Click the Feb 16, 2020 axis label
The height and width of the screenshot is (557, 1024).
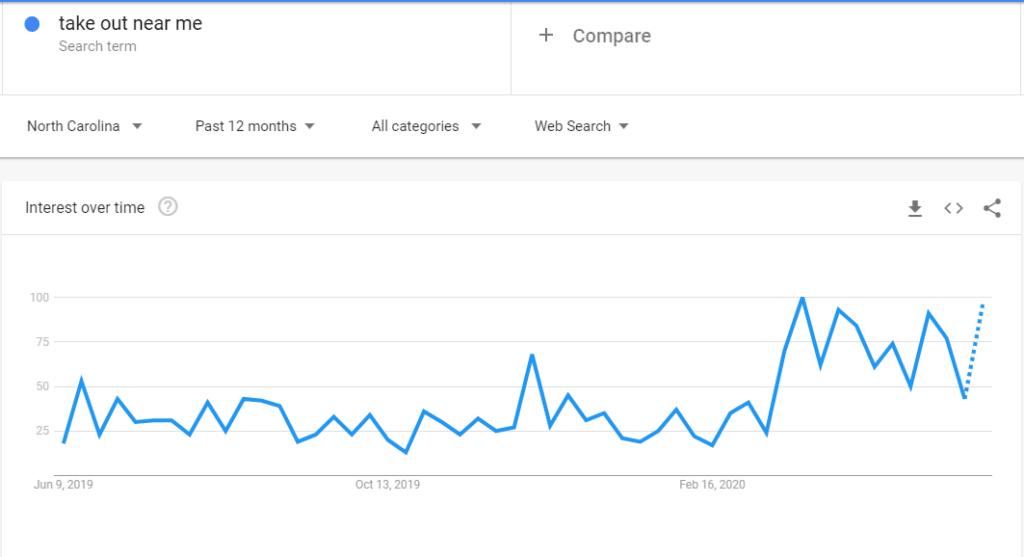[x=712, y=485]
